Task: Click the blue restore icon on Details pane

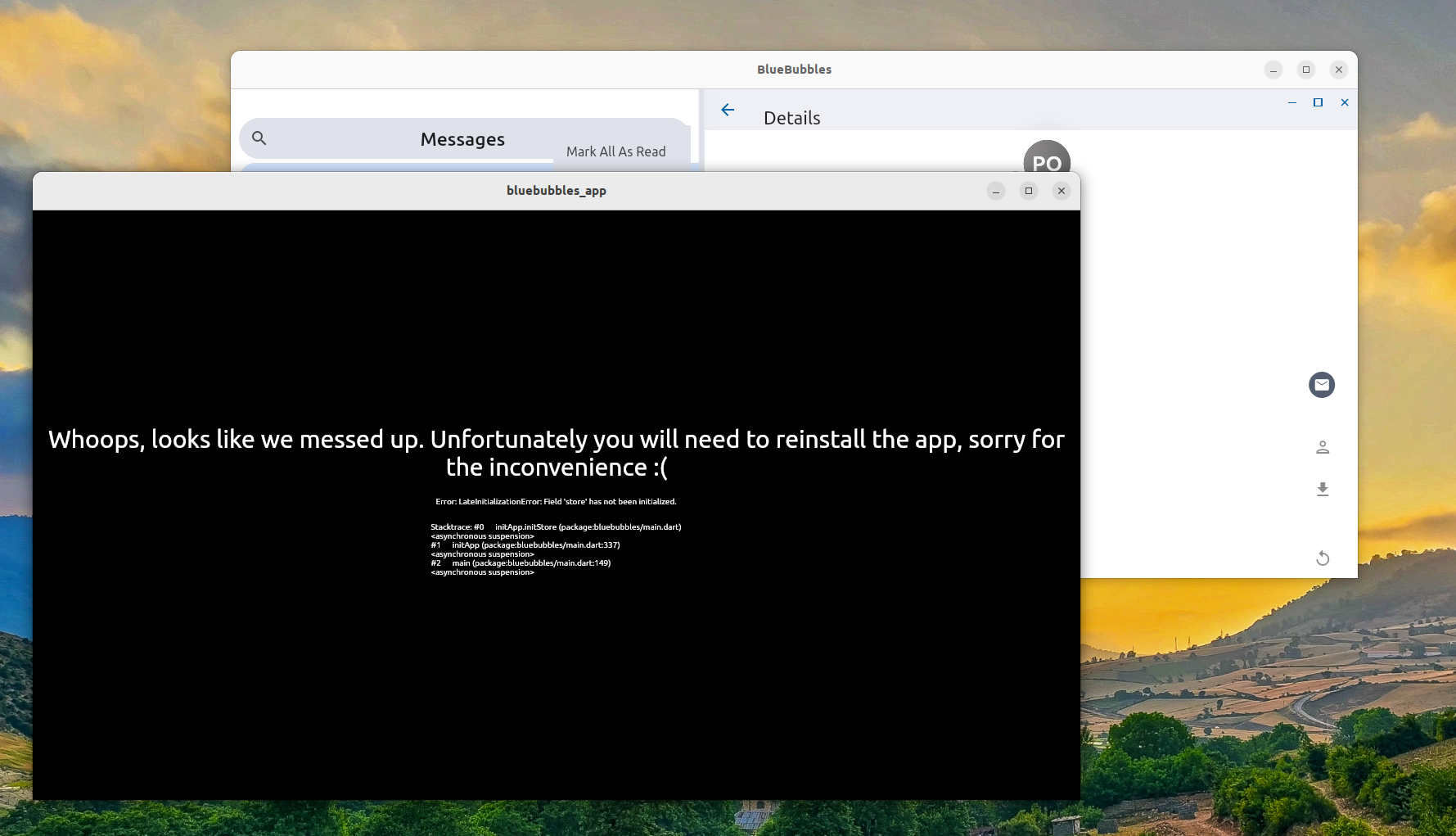Action: (1318, 102)
